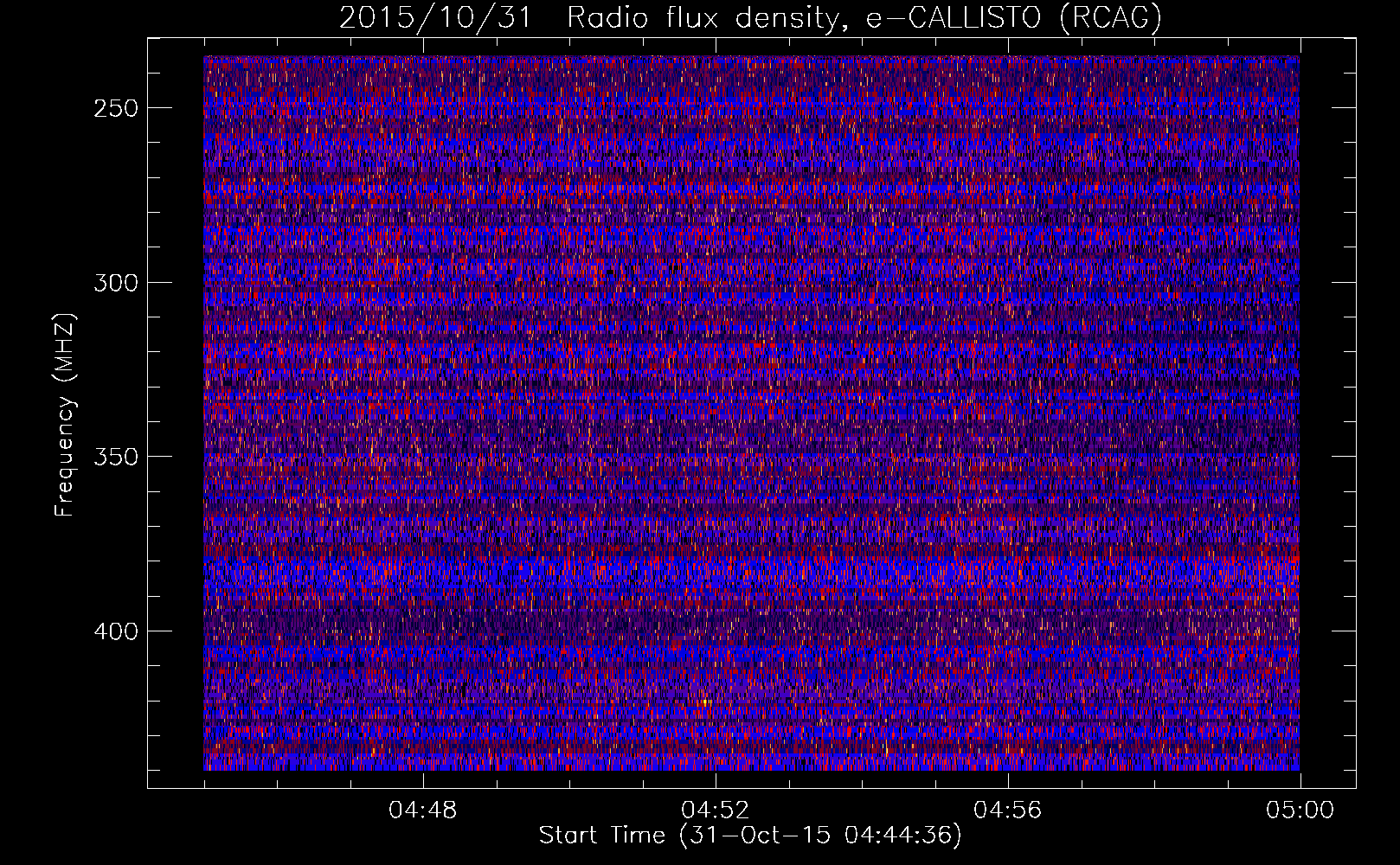Screen dimensions: 1400x865
Task: Click the 350 frequency tick label
Action: click(116, 457)
